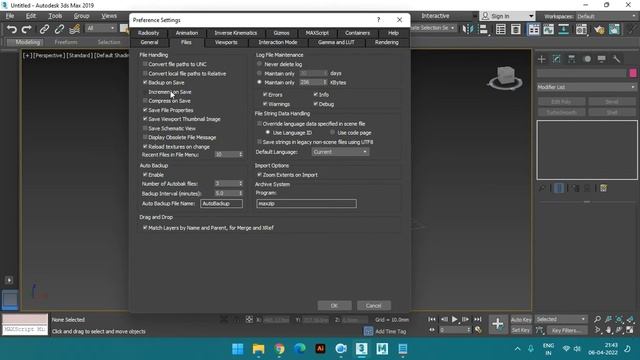Screen dimensions: 640x360
Task: Select the Unlink Selection tool
Action: click(x=59, y=29)
